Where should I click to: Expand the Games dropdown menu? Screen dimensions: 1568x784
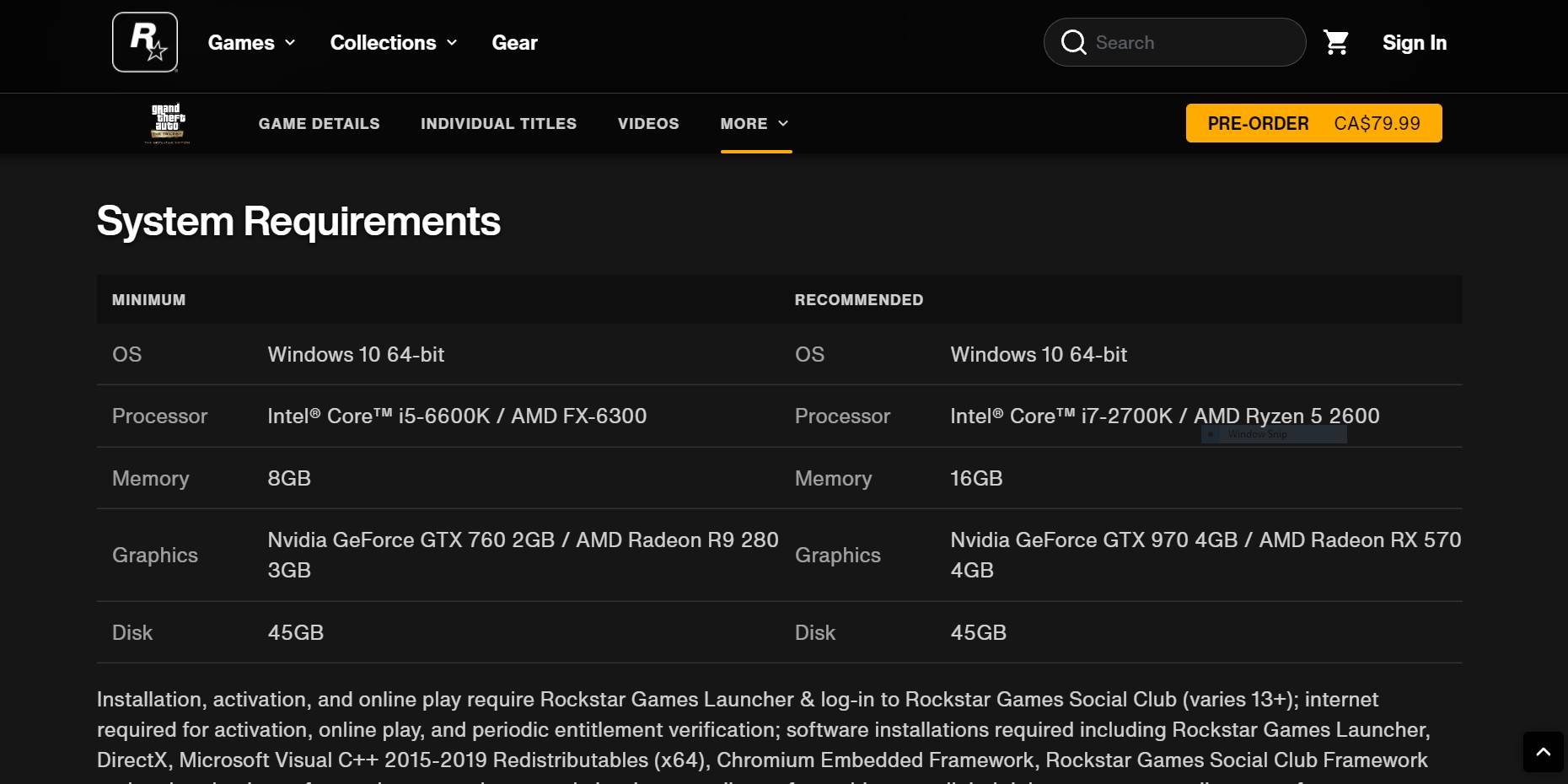point(251,42)
